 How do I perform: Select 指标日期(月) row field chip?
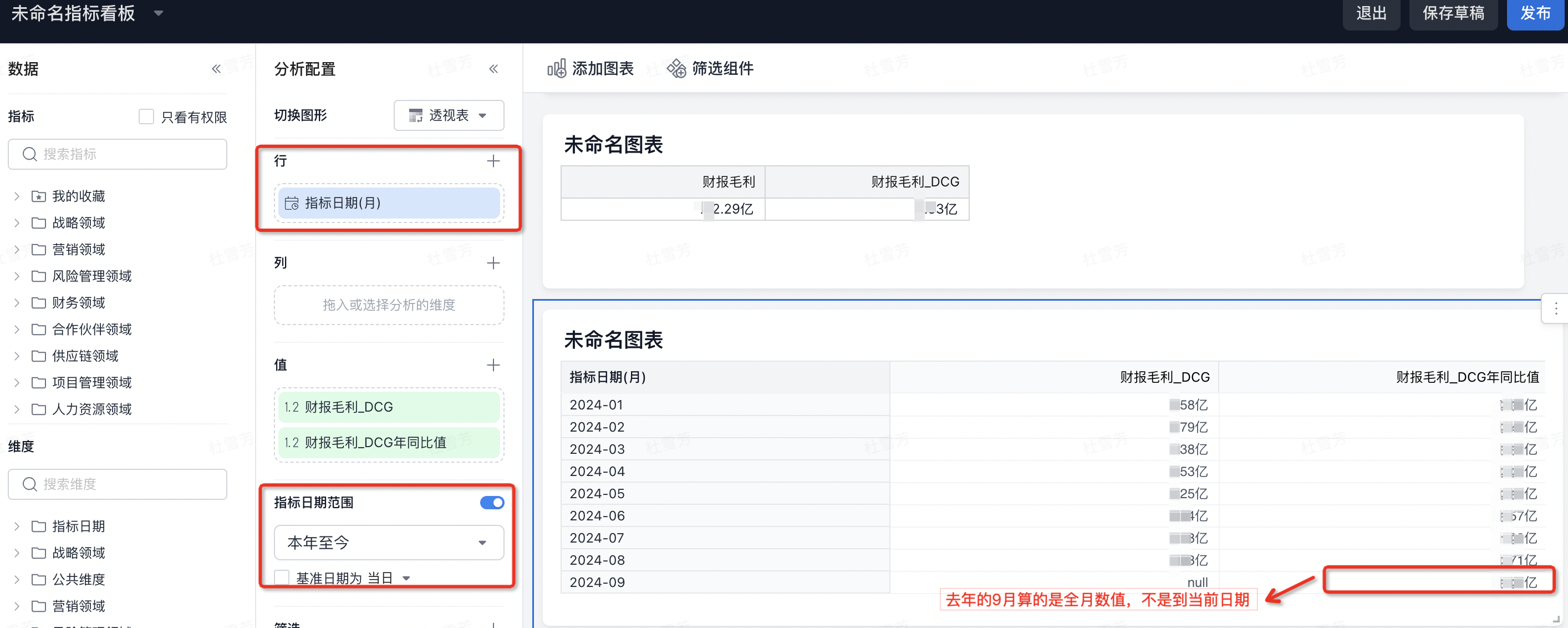(x=388, y=203)
